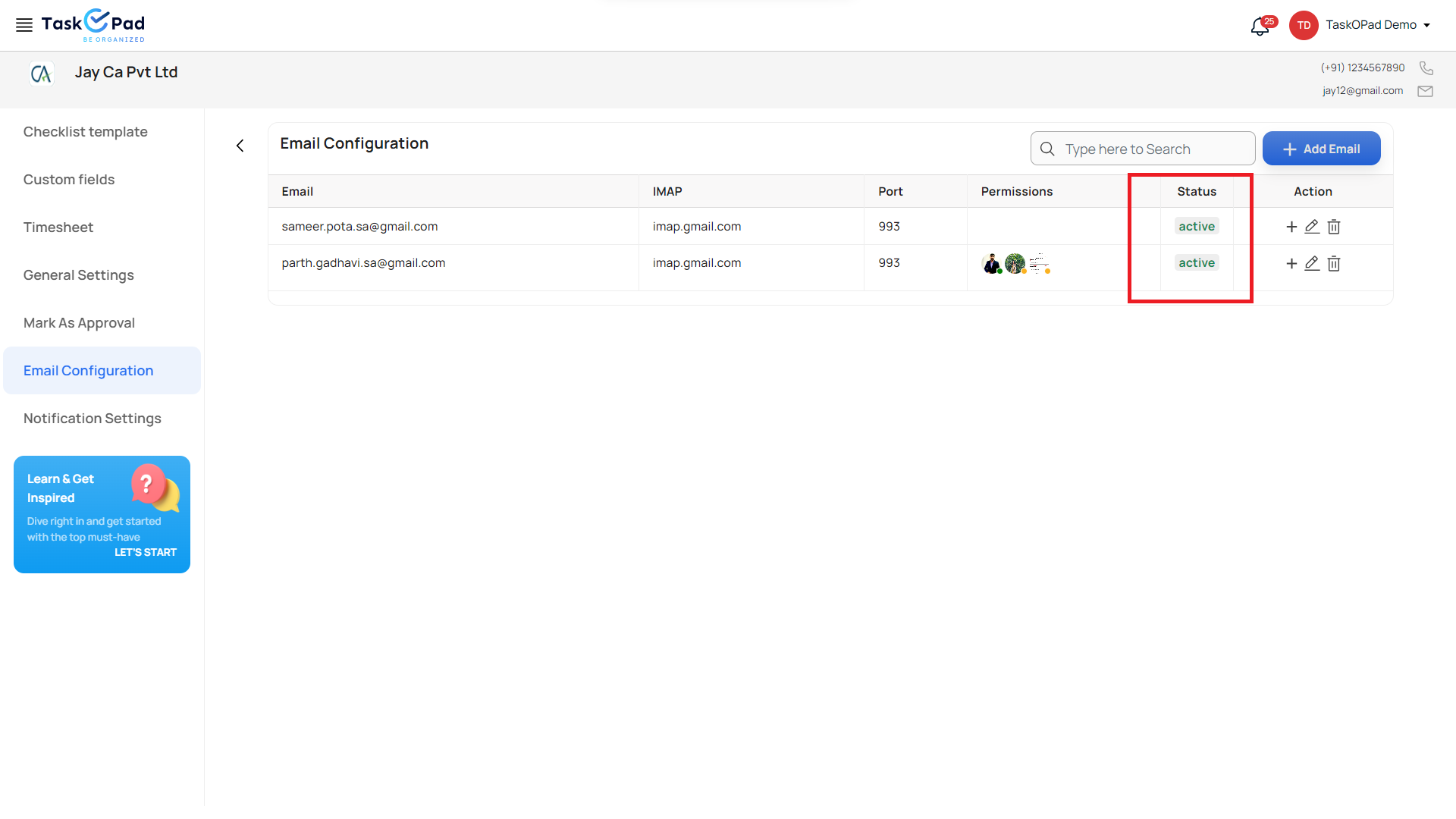Image resolution: width=1456 pixels, height=819 pixels.
Task: Click plus icon for parth.gadhavi row
Action: (x=1291, y=263)
